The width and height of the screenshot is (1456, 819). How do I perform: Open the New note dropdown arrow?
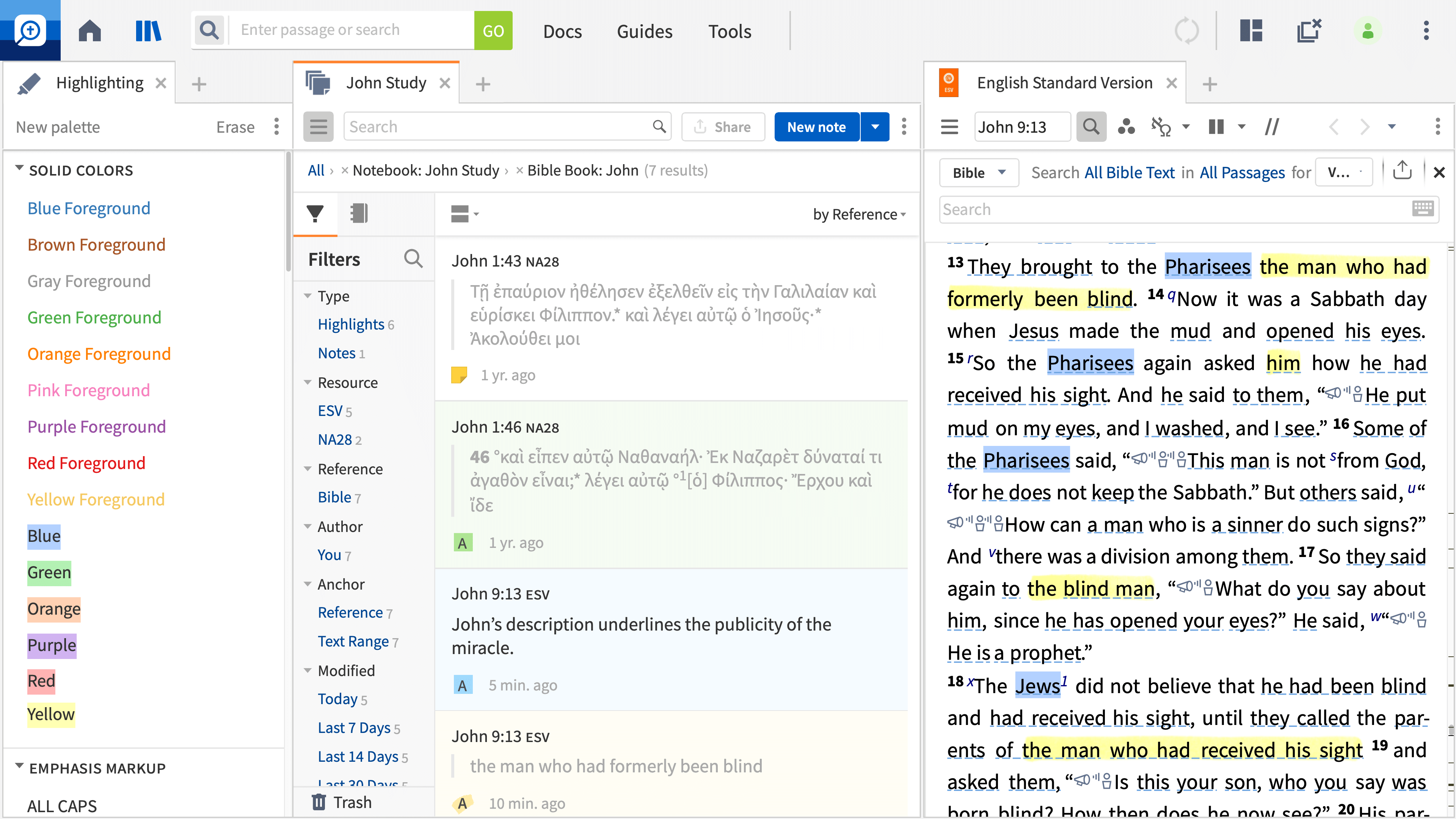coord(875,127)
